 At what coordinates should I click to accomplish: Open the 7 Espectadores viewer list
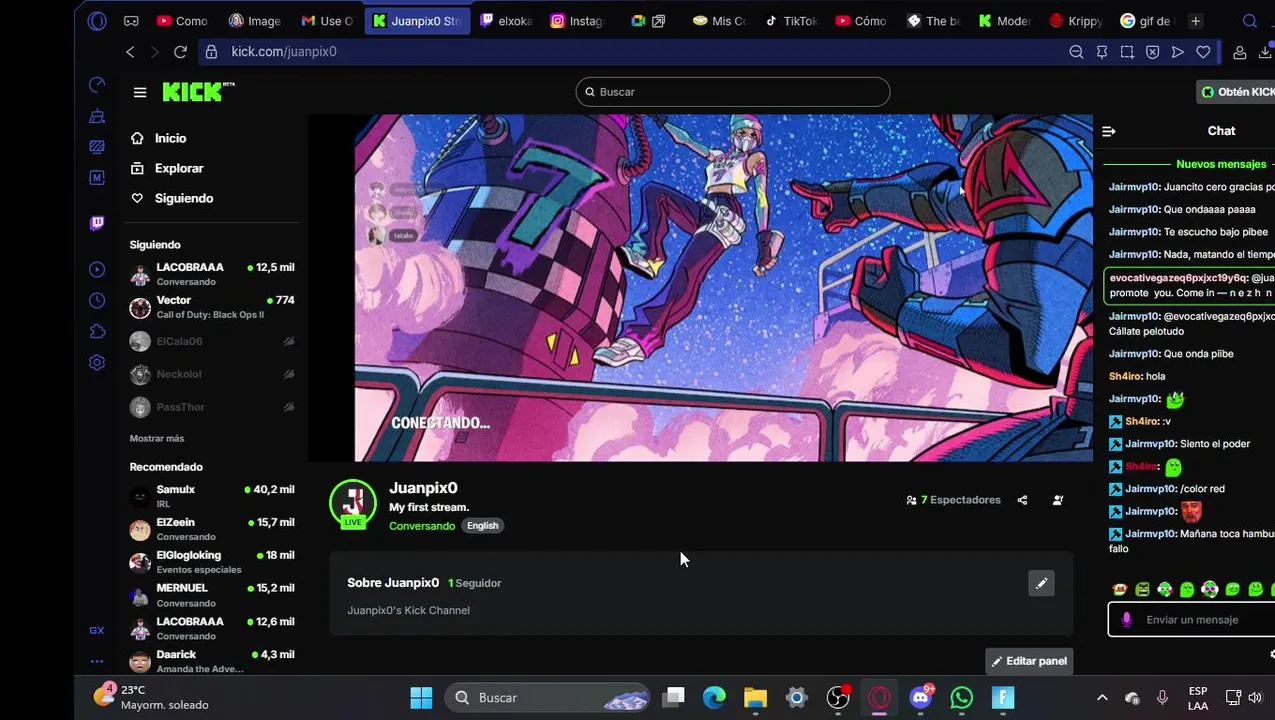(953, 500)
